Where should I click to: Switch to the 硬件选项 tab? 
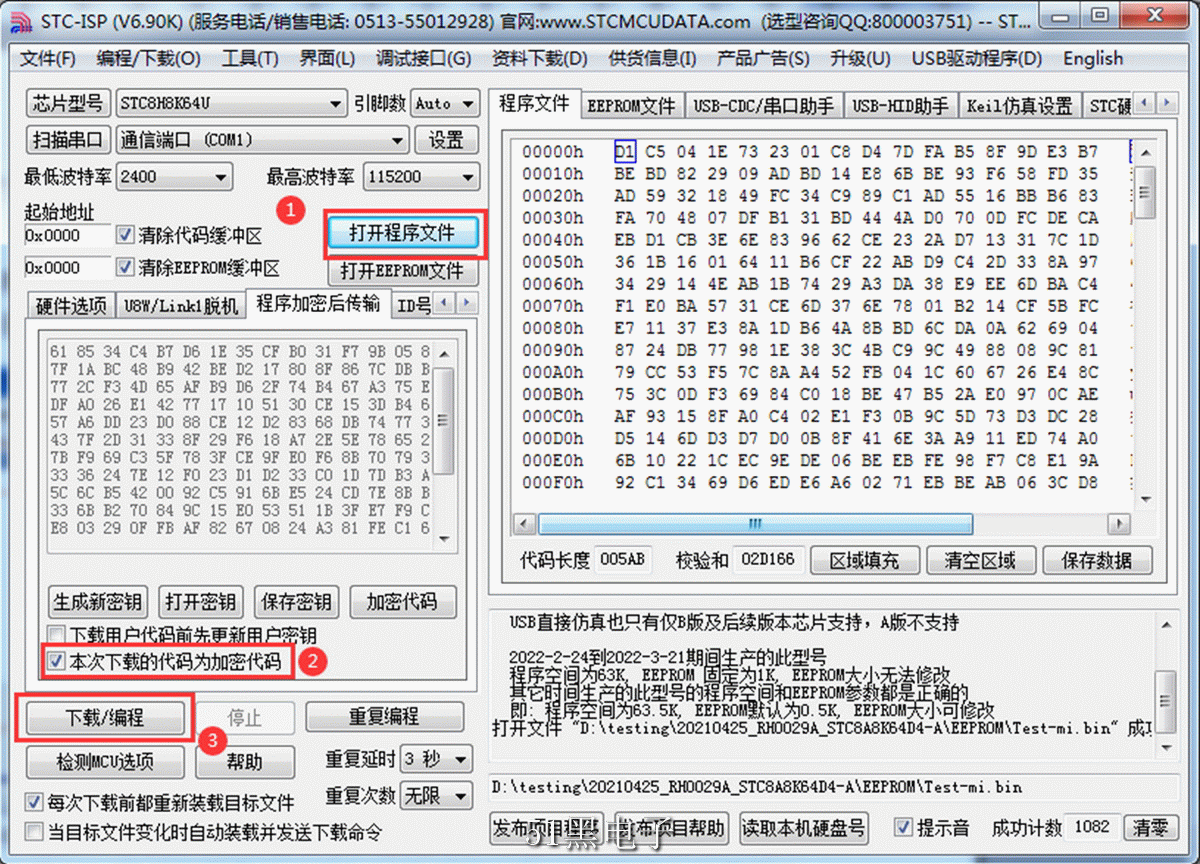71,305
